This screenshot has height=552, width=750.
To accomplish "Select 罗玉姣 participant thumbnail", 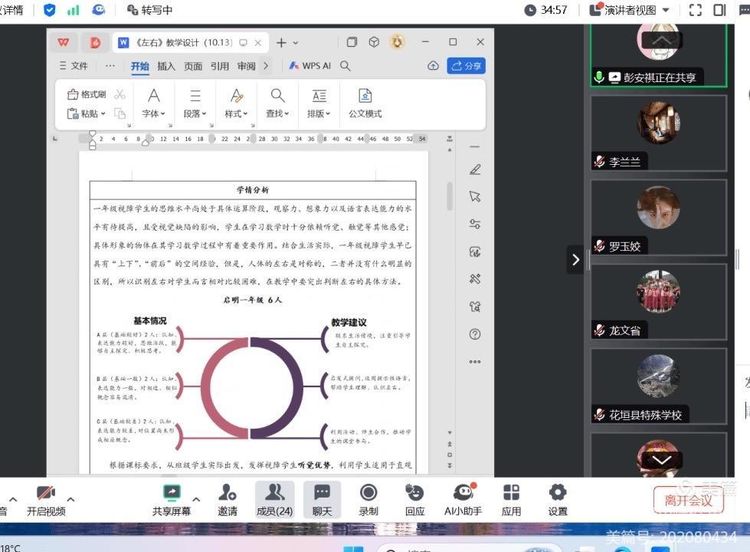I will [x=659, y=217].
